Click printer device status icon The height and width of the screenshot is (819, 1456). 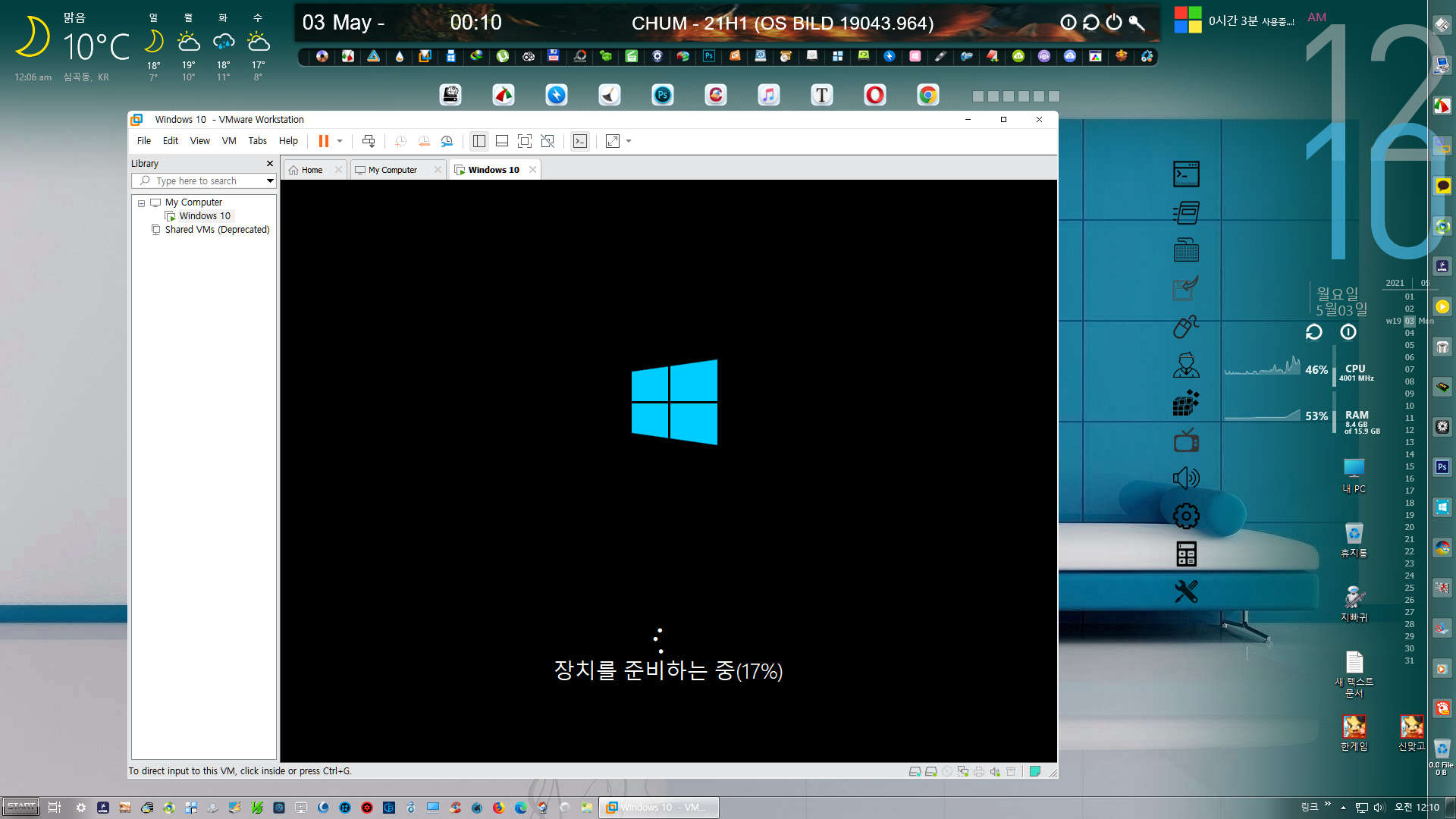[979, 772]
